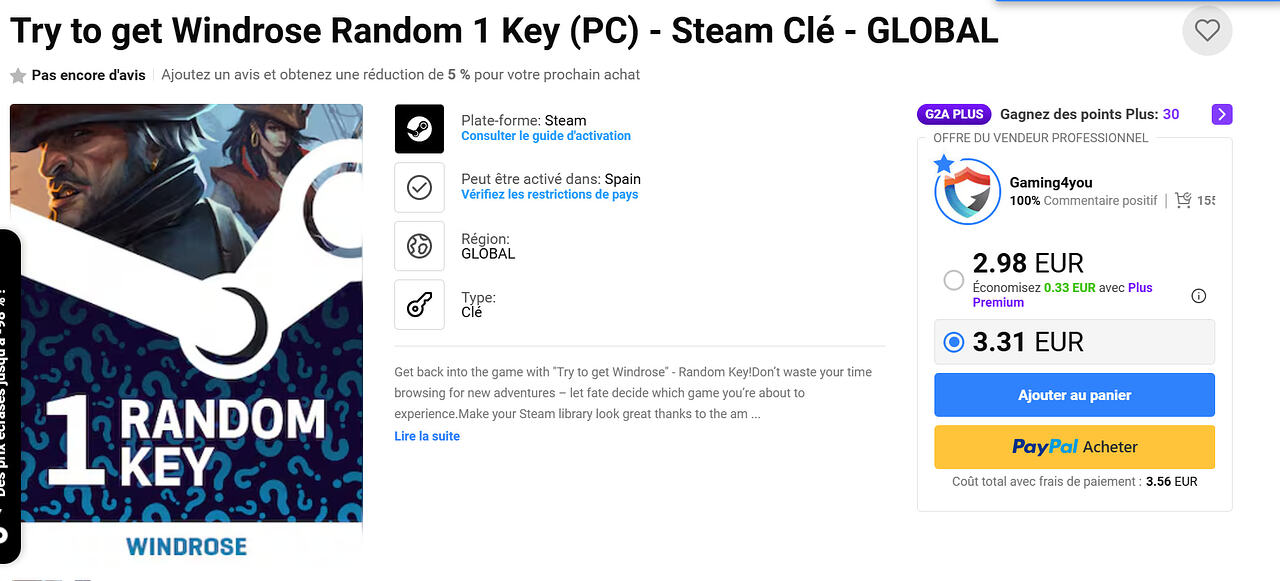
Task: Select the 3.31 EUR standard price option
Action: point(954,342)
